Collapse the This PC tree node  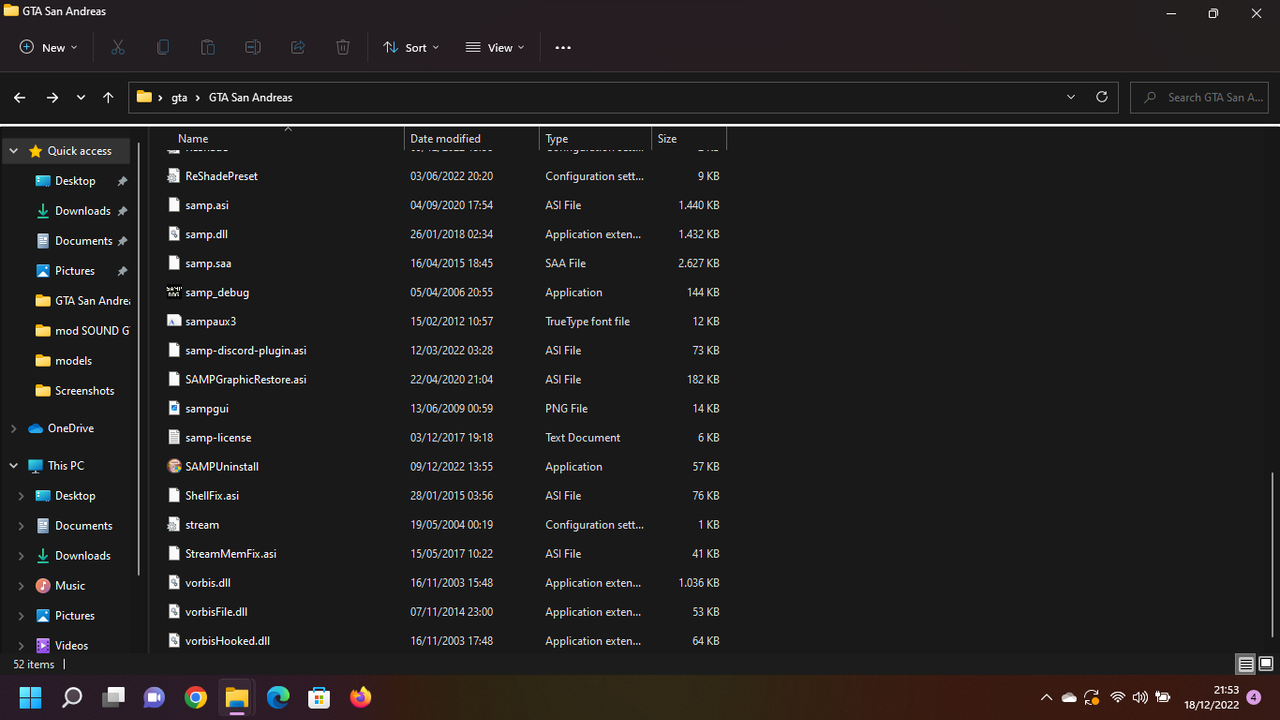coord(14,466)
